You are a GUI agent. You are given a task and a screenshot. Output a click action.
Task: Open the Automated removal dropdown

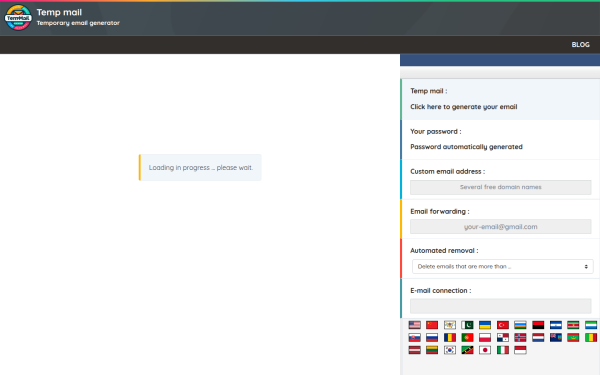pyautogui.click(x=502, y=266)
